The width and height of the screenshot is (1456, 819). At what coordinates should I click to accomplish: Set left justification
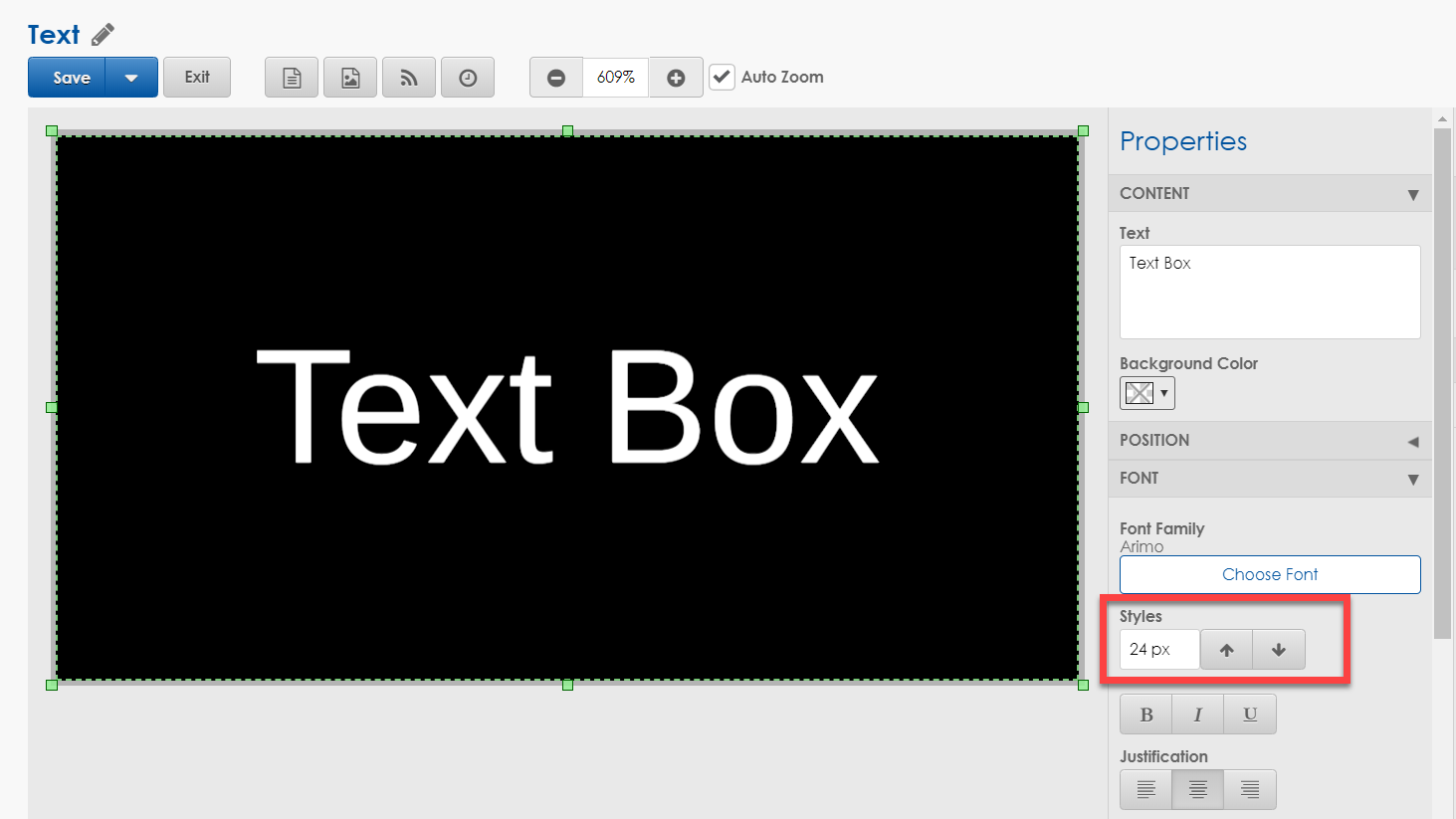coord(1145,790)
